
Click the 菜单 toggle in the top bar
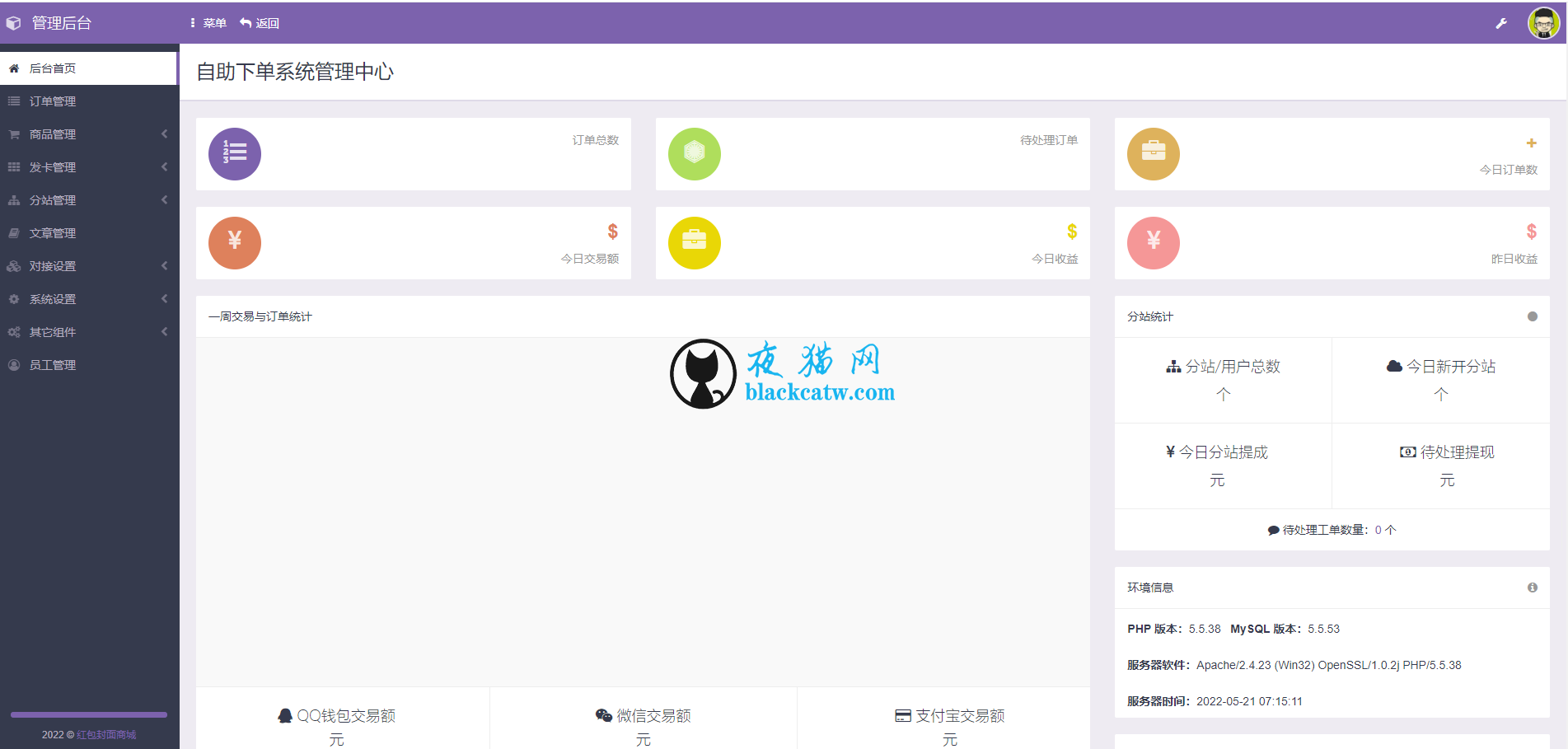pyautogui.click(x=208, y=23)
